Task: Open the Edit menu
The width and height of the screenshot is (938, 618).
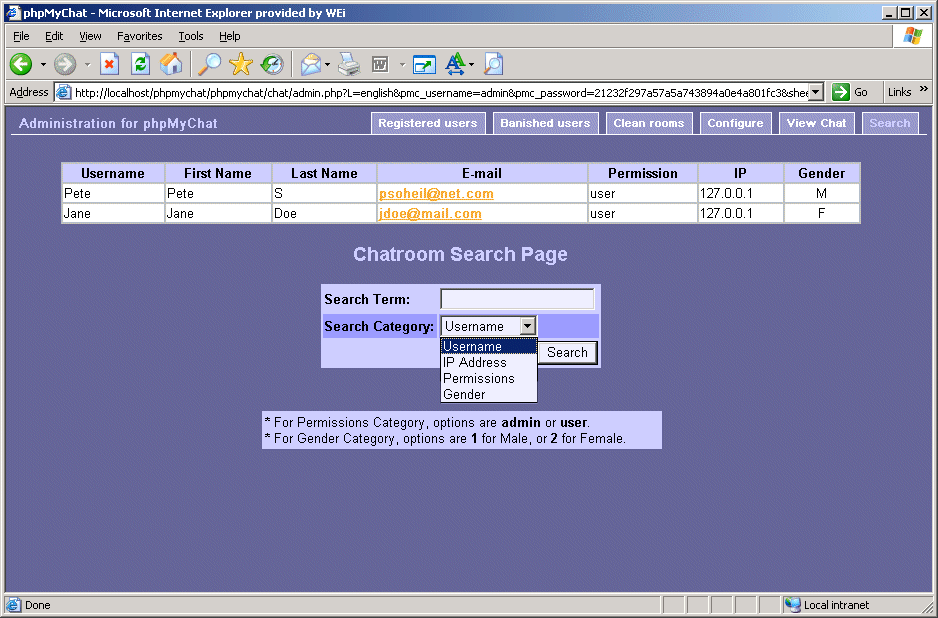Action: point(54,36)
